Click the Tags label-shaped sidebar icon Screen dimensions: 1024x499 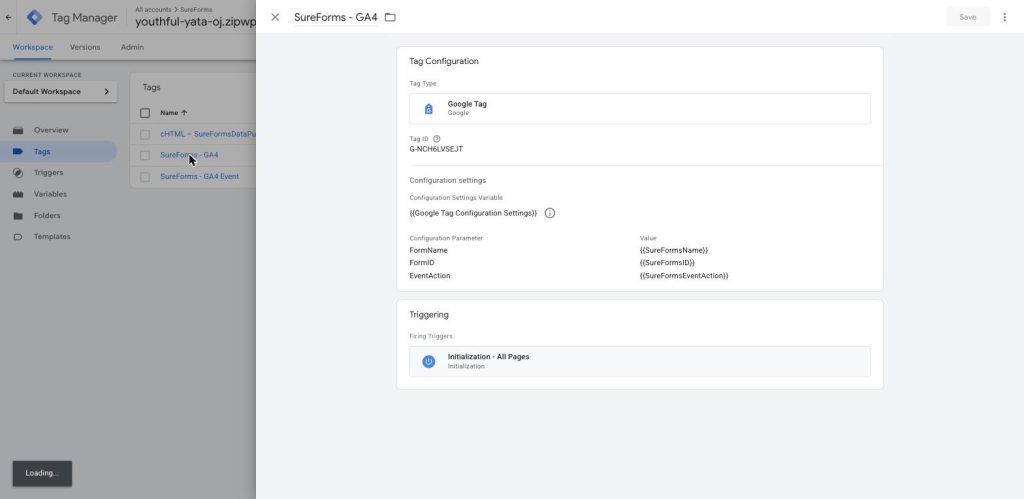click(18, 152)
